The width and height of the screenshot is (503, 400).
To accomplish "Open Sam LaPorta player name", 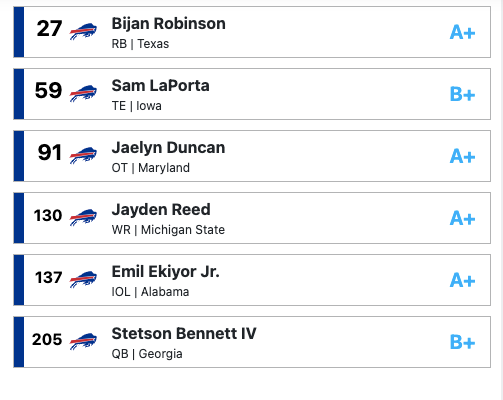I will point(160,86).
